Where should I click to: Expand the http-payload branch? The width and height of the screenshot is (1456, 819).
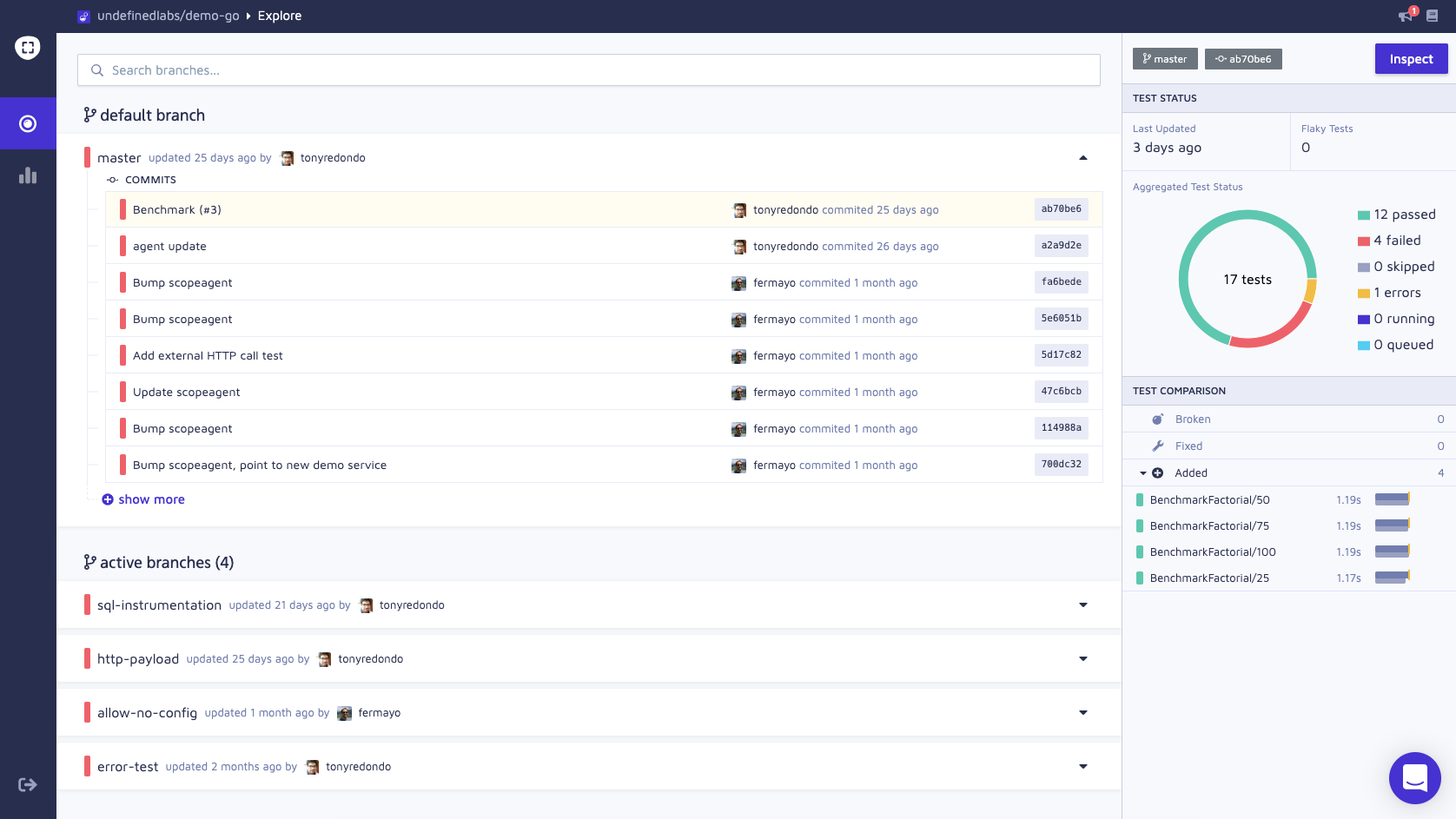click(1083, 659)
